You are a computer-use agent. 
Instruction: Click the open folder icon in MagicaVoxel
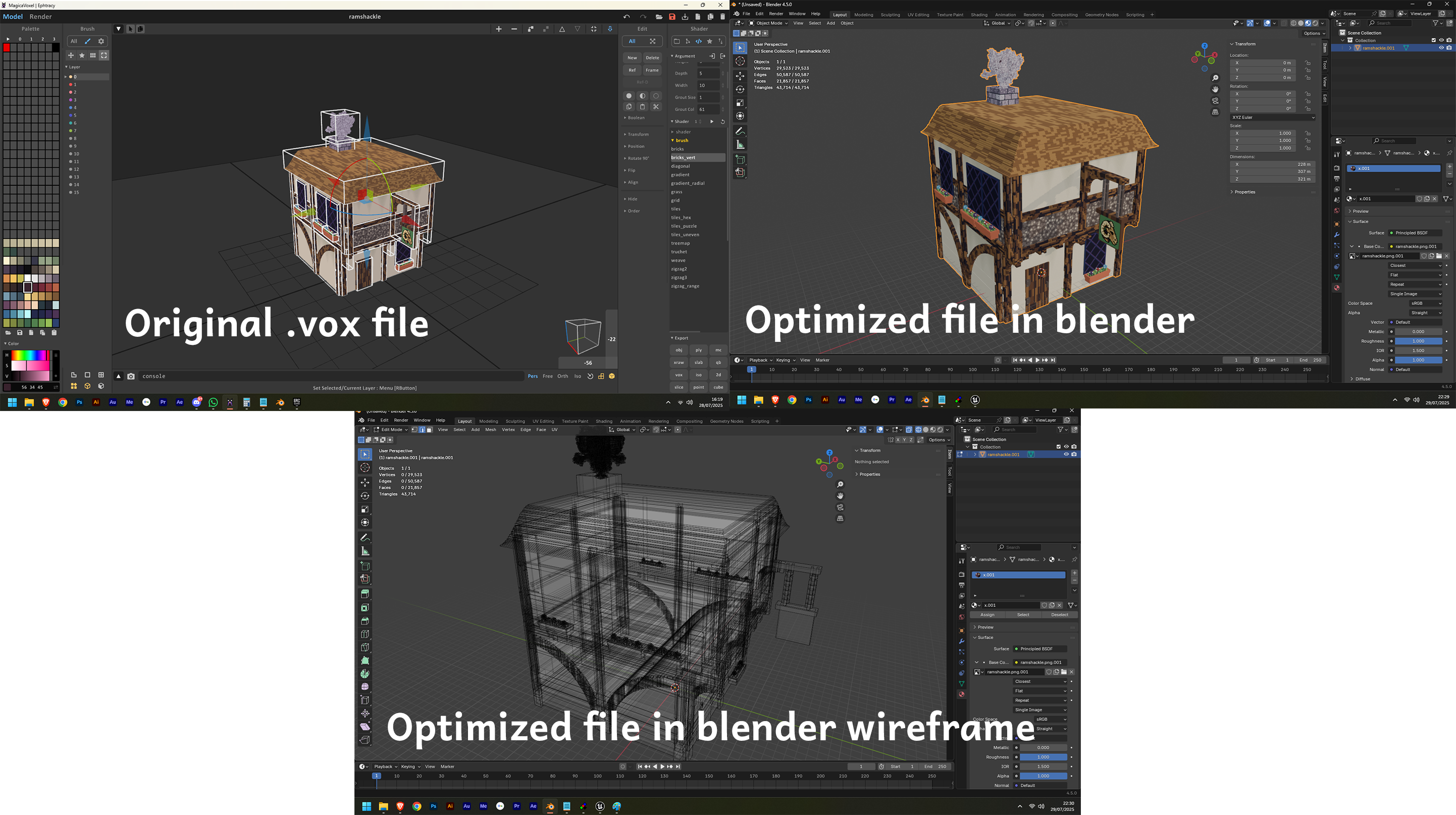tap(659, 17)
